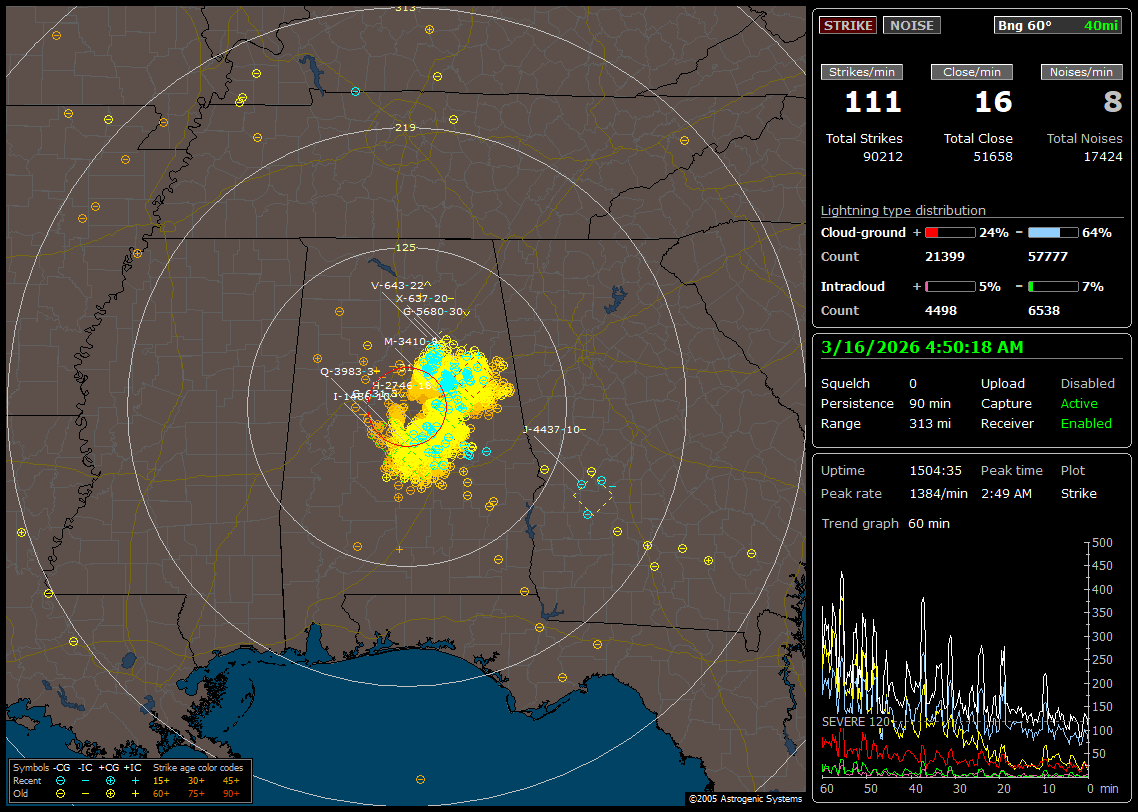Select storm cell label M-3410-9
This screenshot has height=812, width=1138.
[x=410, y=342]
